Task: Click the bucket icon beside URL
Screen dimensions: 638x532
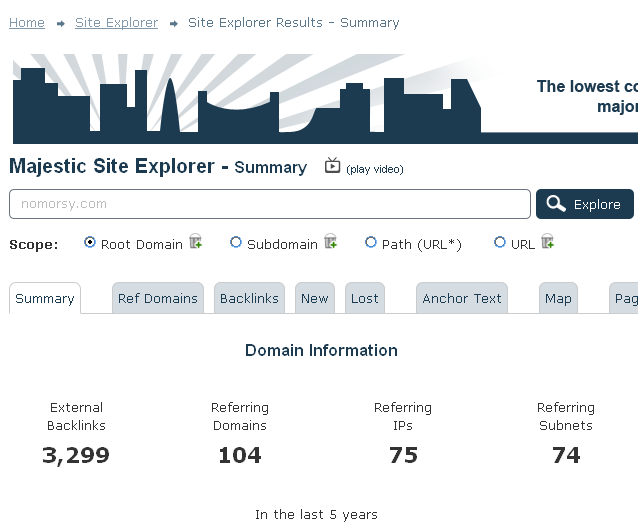Action: [x=547, y=242]
